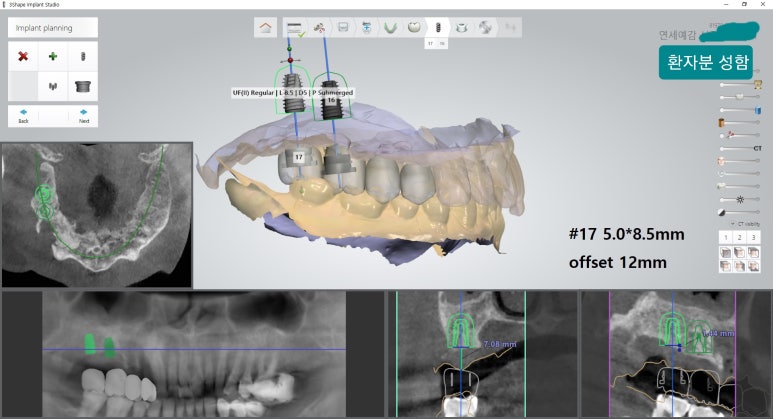The height and width of the screenshot is (419, 773).
Task: Click the number 17 label on the 3D model
Action: 299,157
